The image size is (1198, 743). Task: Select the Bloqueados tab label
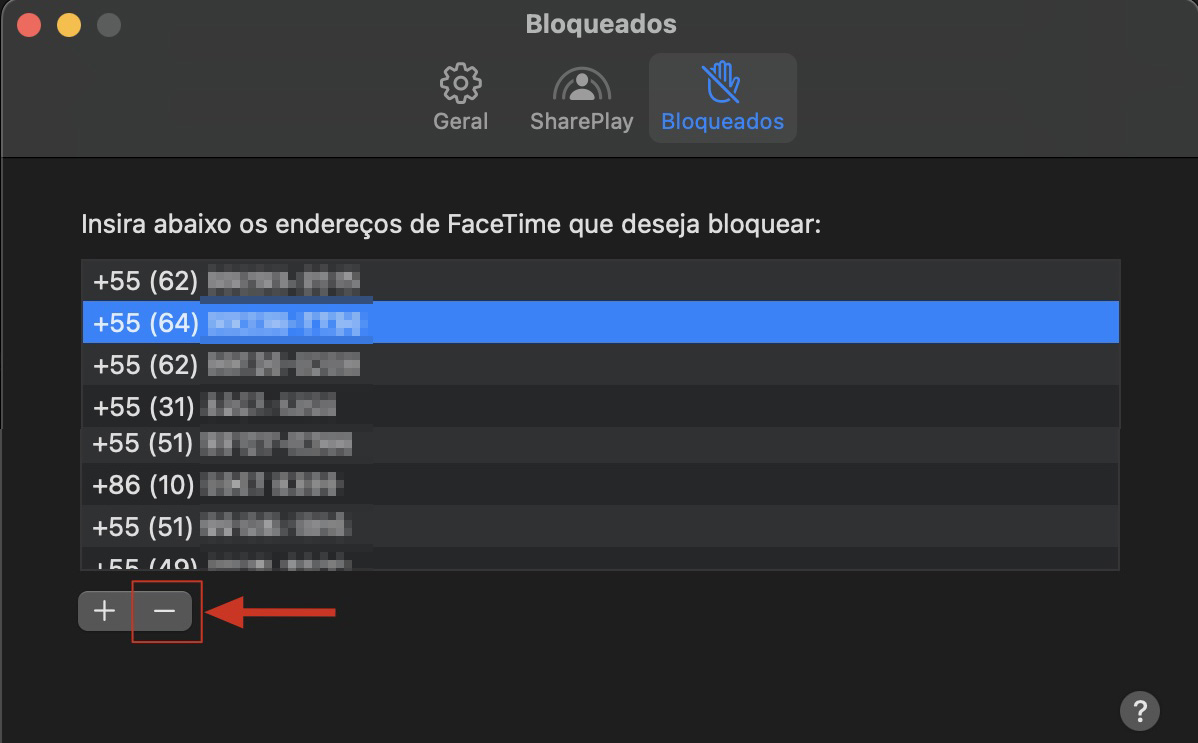(722, 121)
